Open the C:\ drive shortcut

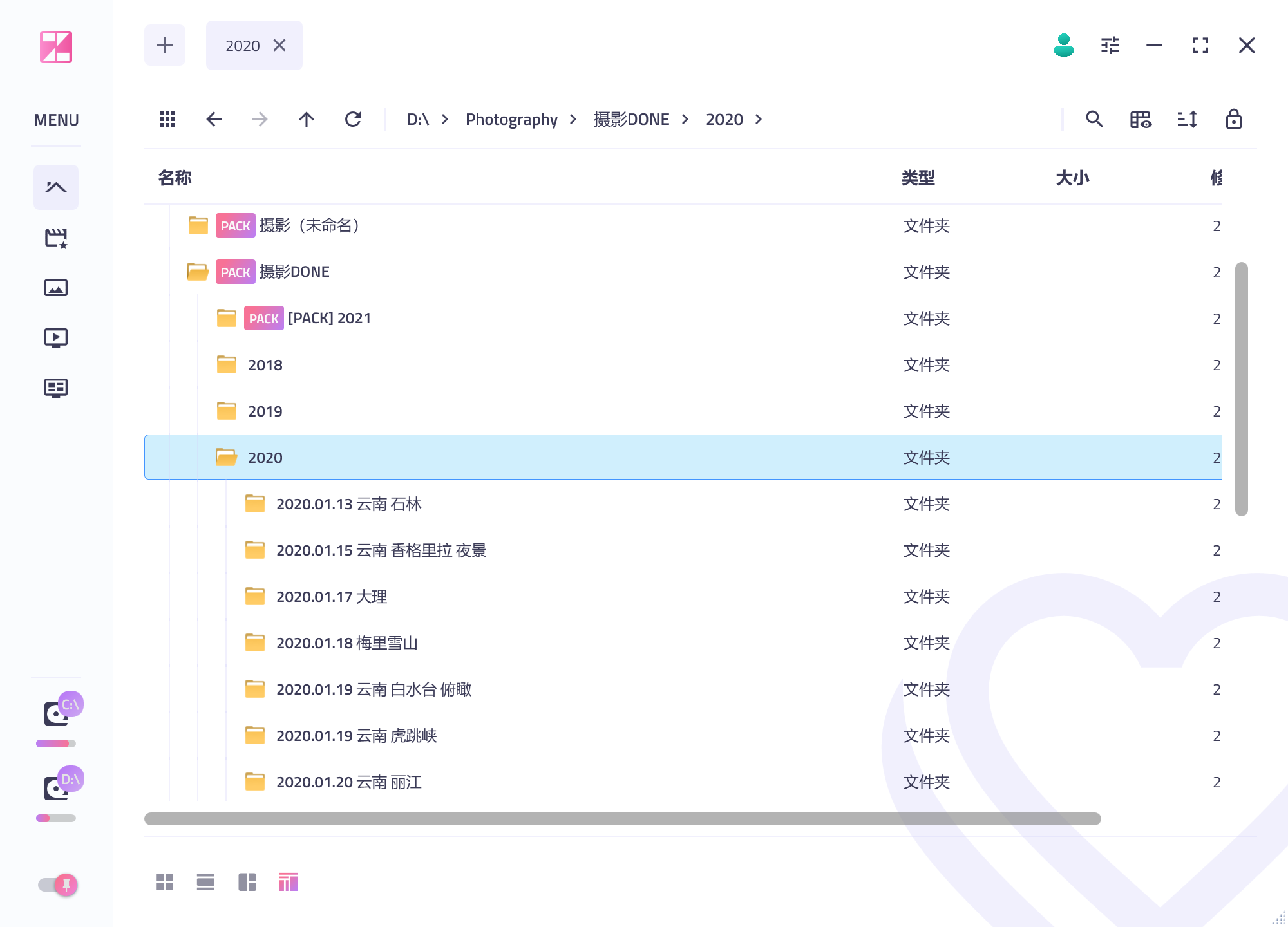click(x=58, y=713)
